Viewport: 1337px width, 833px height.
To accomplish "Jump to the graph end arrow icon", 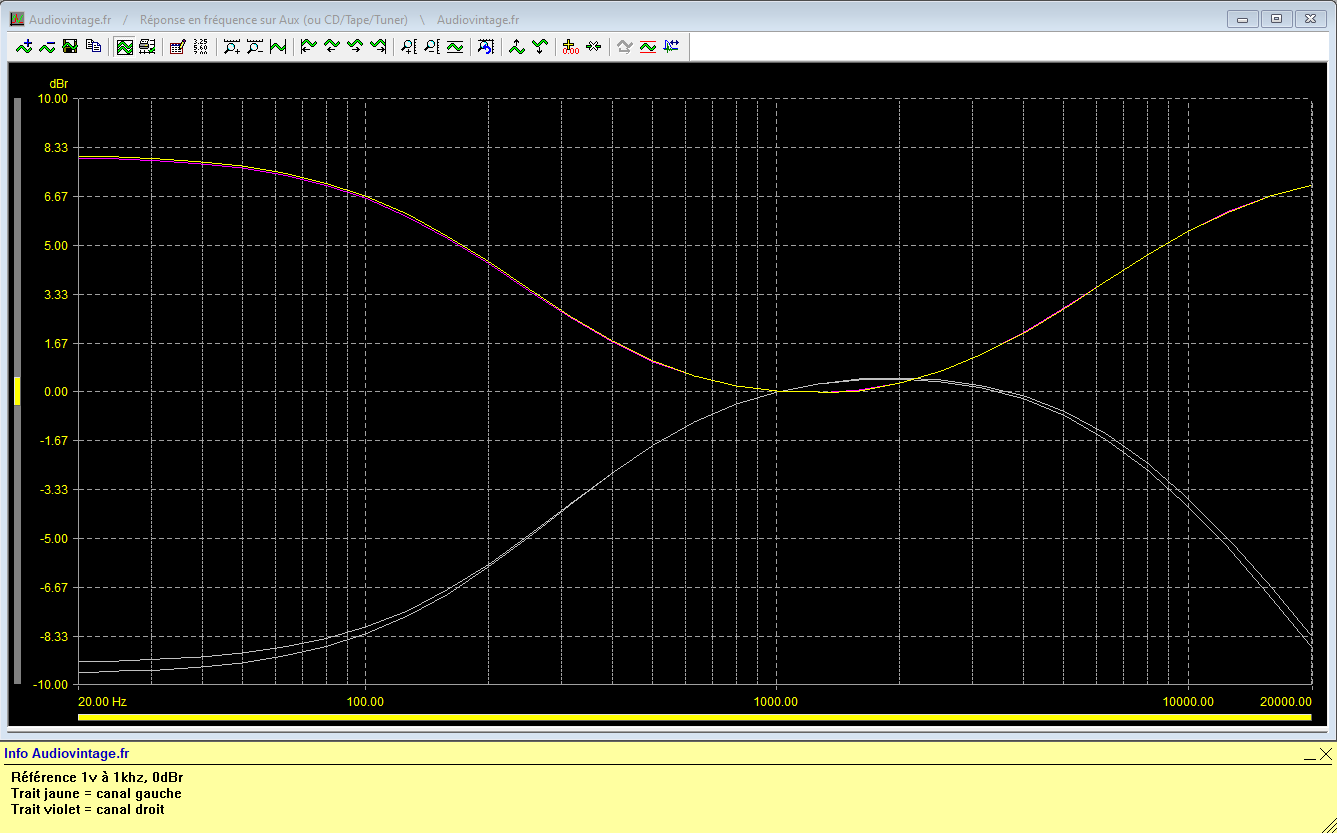I will [377, 46].
